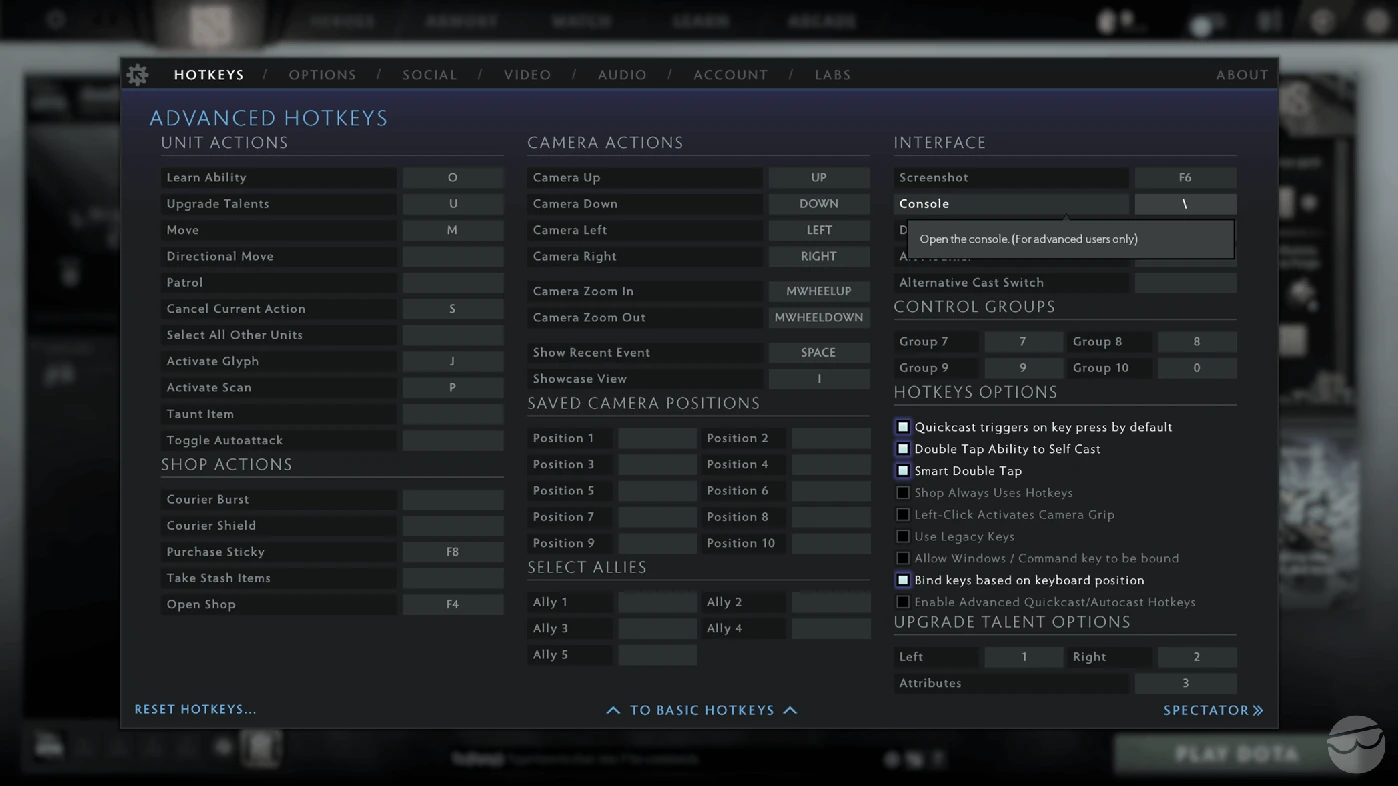Go to the Audio tab

[622, 75]
